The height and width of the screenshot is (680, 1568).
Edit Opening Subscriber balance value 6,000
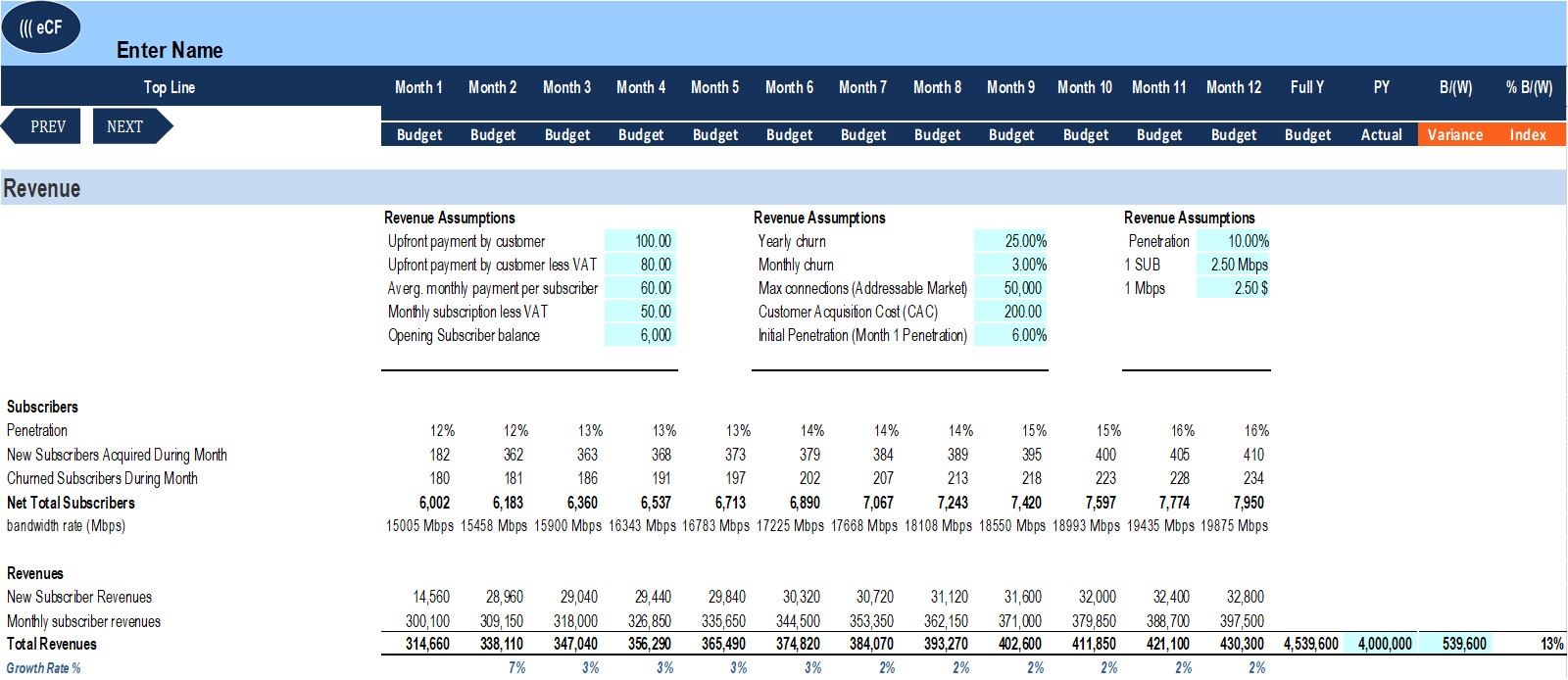coord(641,335)
